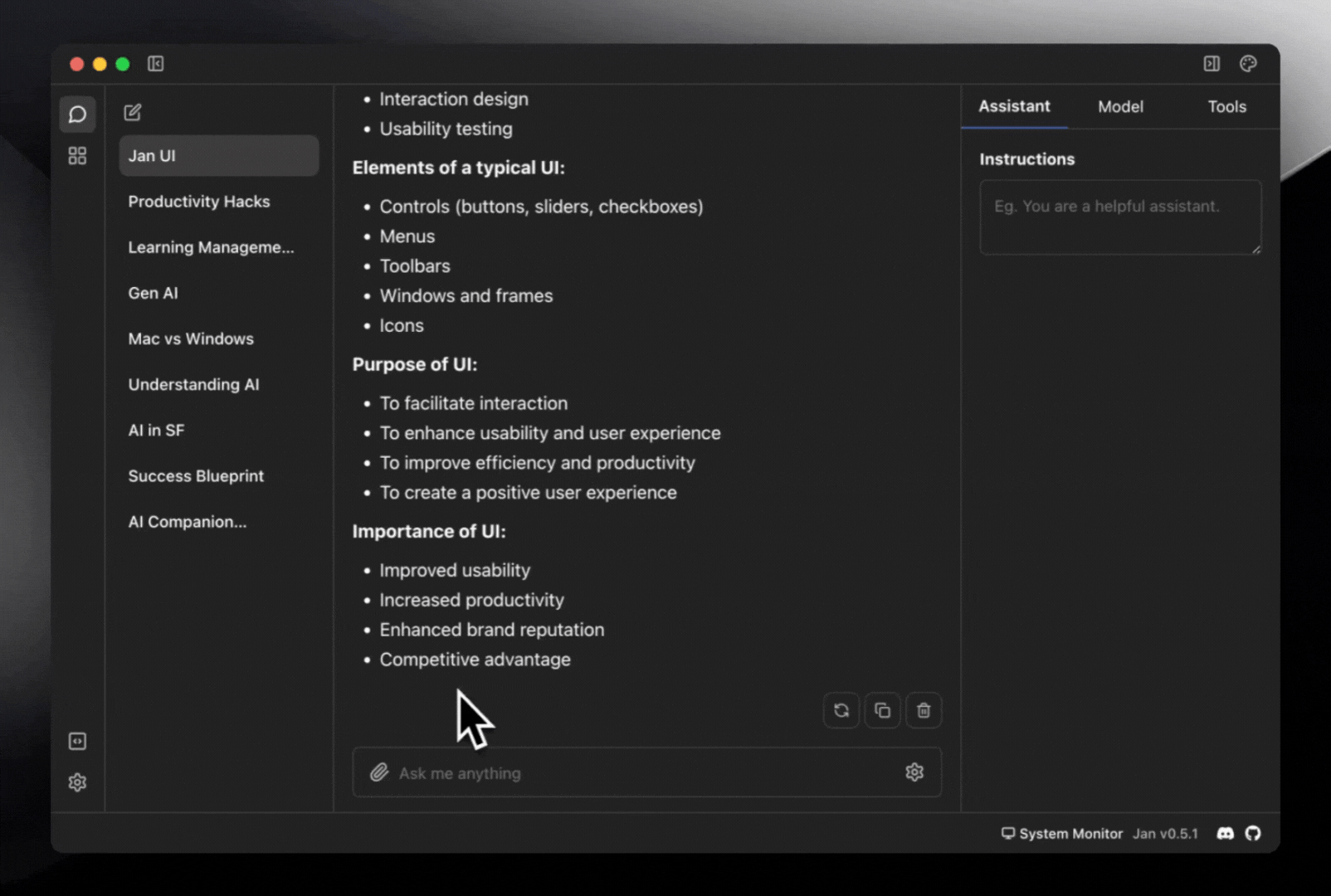Click the paperclip attachment icon
The width and height of the screenshot is (1331, 896).
click(x=379, y=772)
